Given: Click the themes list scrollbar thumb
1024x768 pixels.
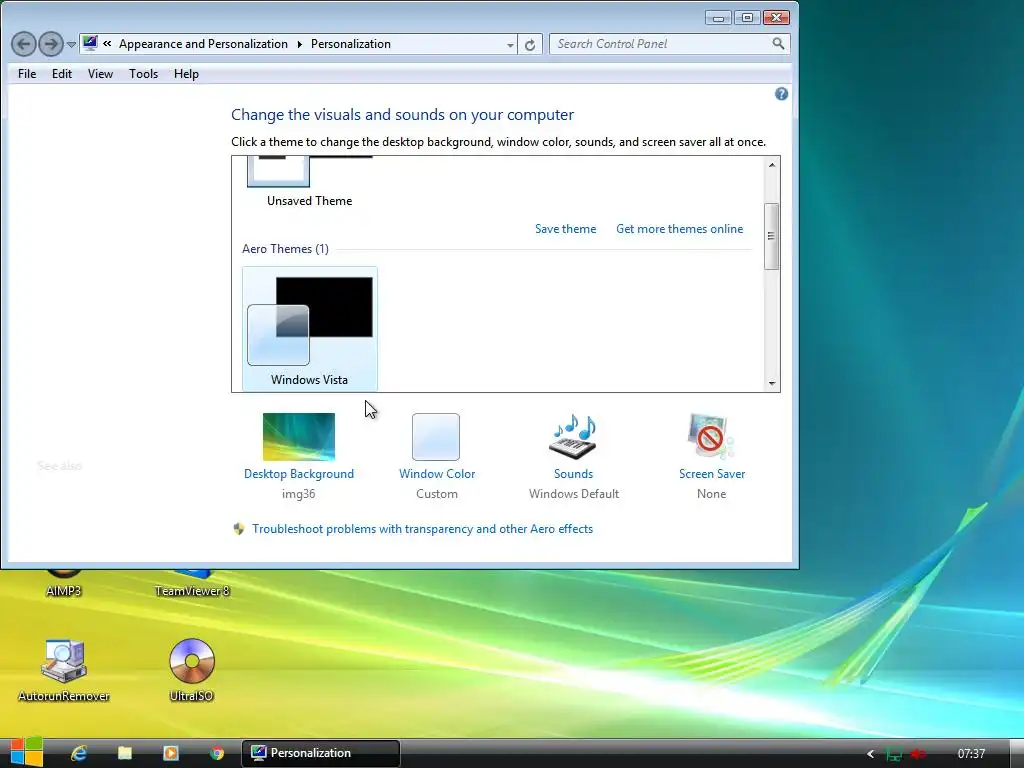Looking at the screenshot, I should click(771, 236).
